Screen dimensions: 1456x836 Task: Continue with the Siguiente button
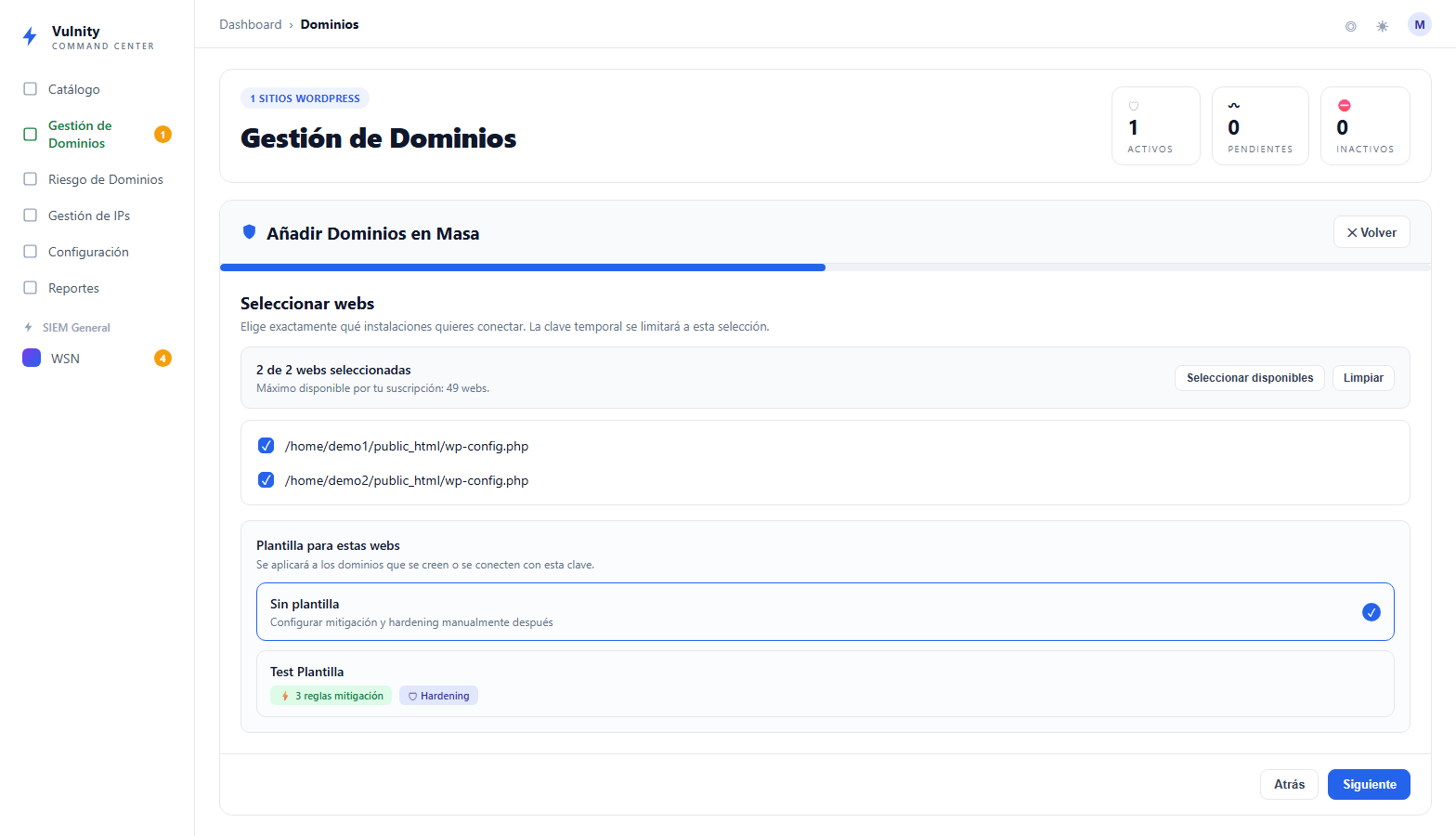(1369, 784)
